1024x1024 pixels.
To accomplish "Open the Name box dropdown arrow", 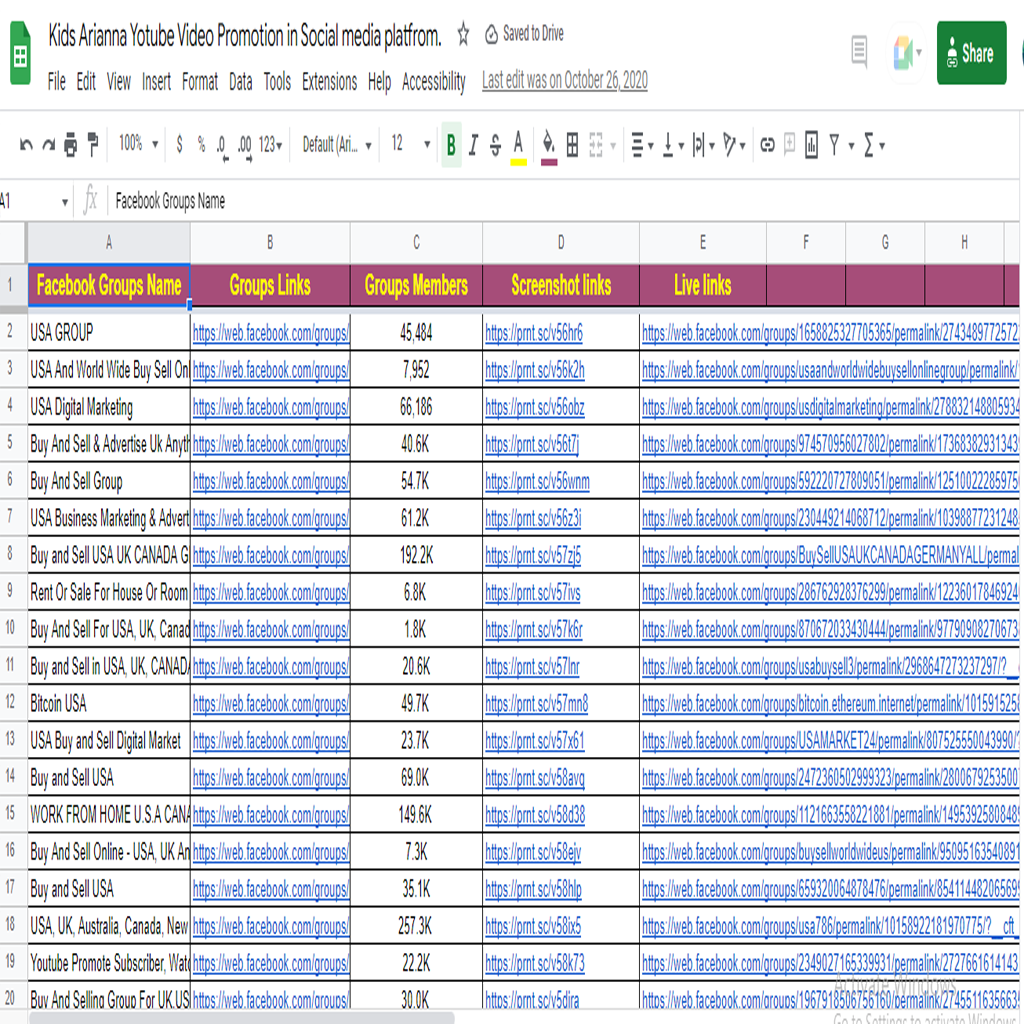I will 65,202.
